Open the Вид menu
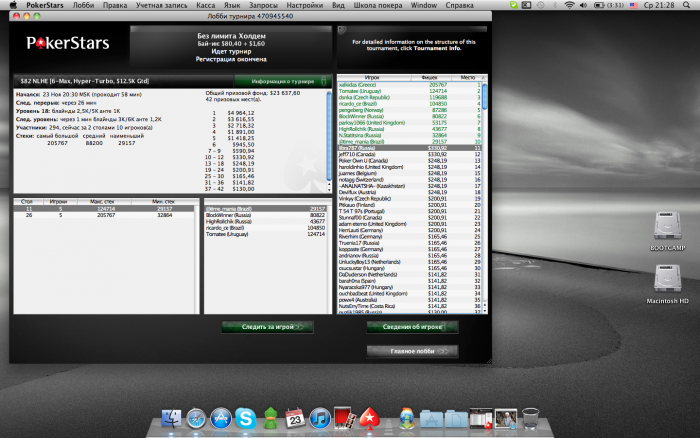 (x=338, y=5)
